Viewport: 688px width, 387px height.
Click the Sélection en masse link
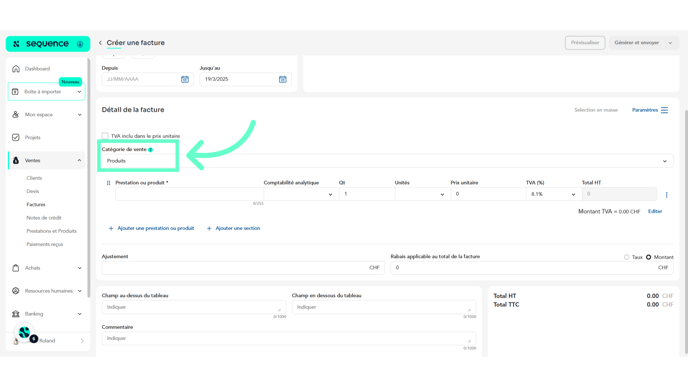[x=596, y=110]
